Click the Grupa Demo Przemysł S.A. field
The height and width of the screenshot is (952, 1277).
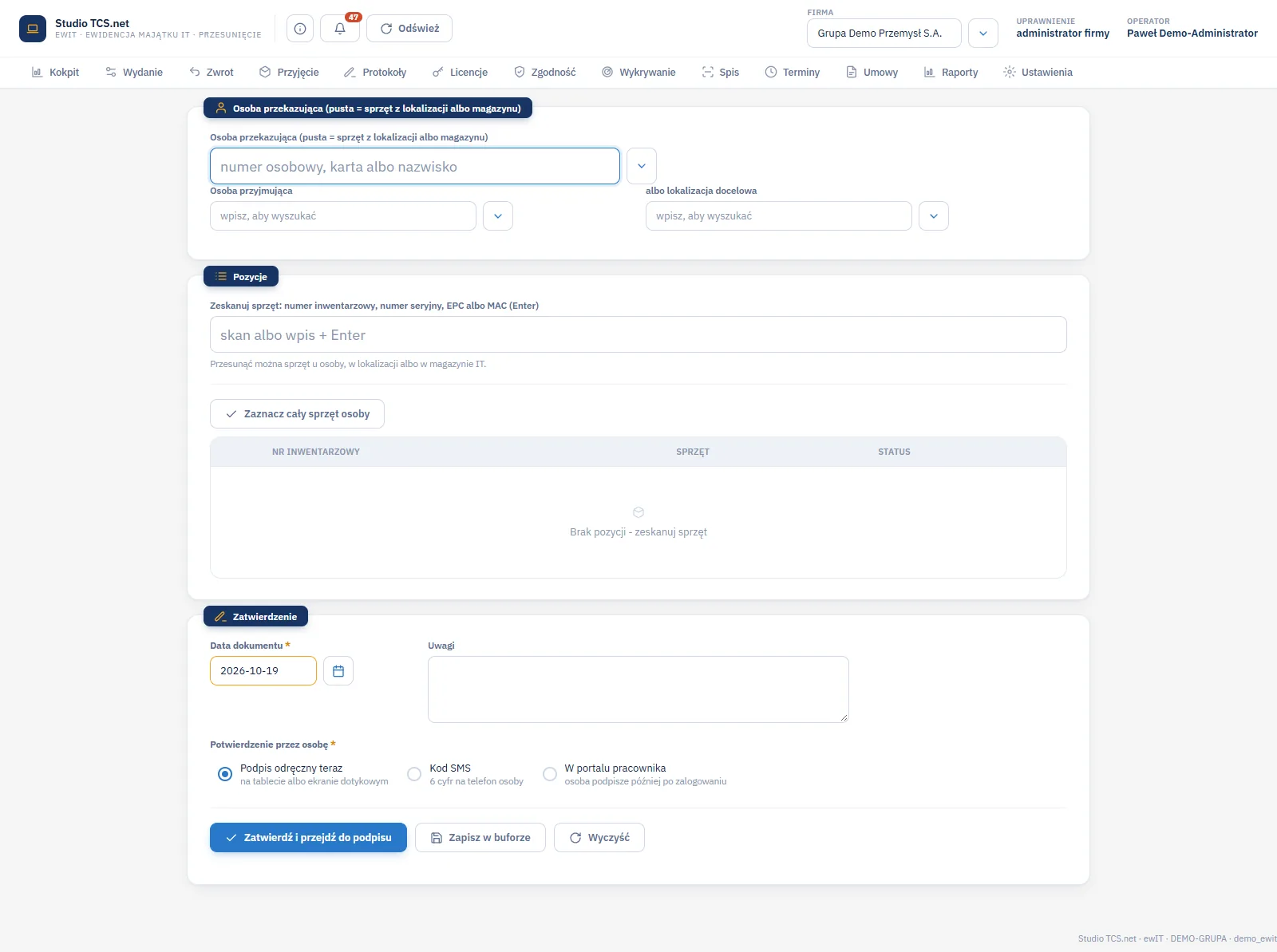pyautogui.click(x=884, y=34)
